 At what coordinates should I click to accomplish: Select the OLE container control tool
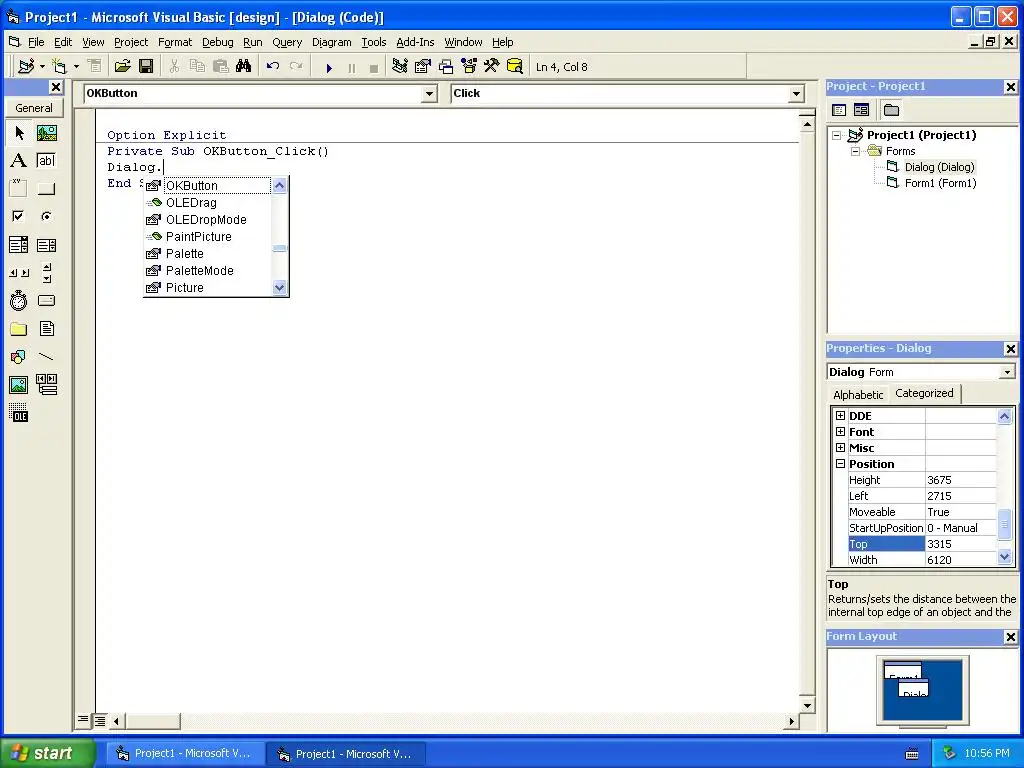point(19,413)
